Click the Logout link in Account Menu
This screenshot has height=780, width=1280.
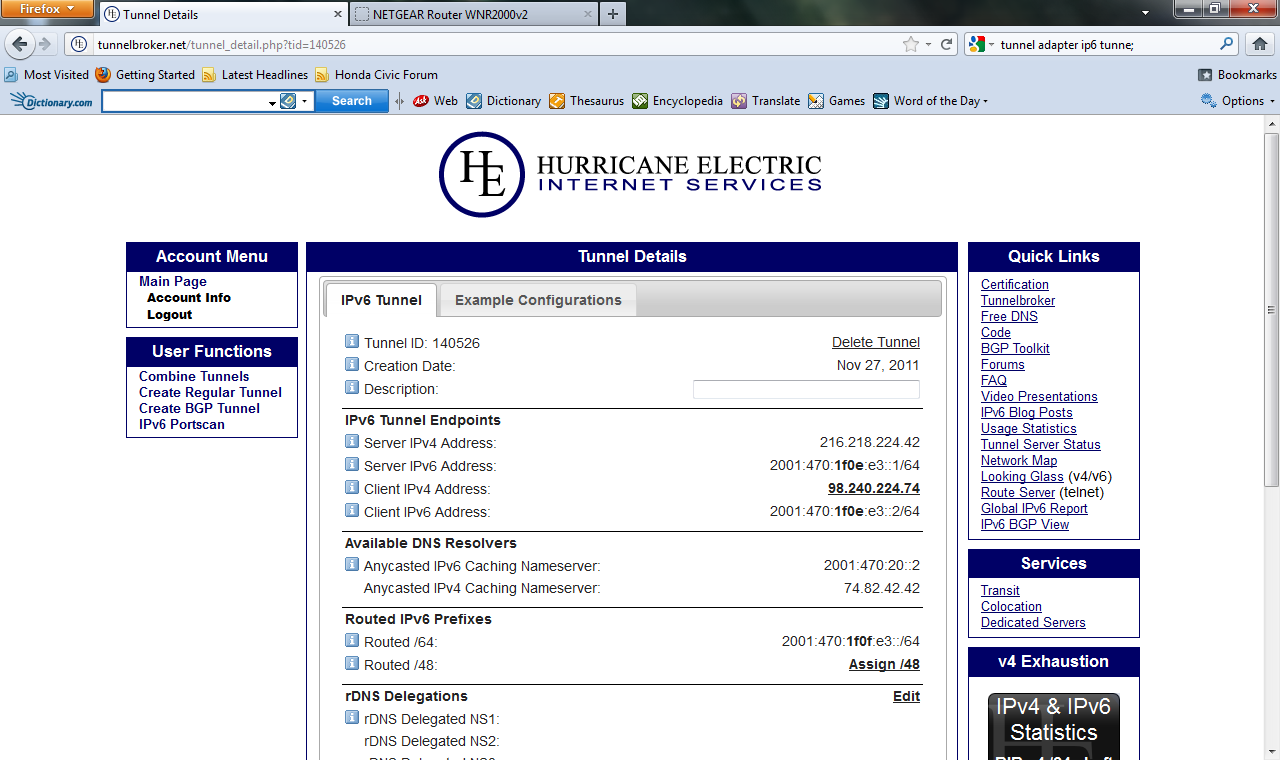(170, 314)
